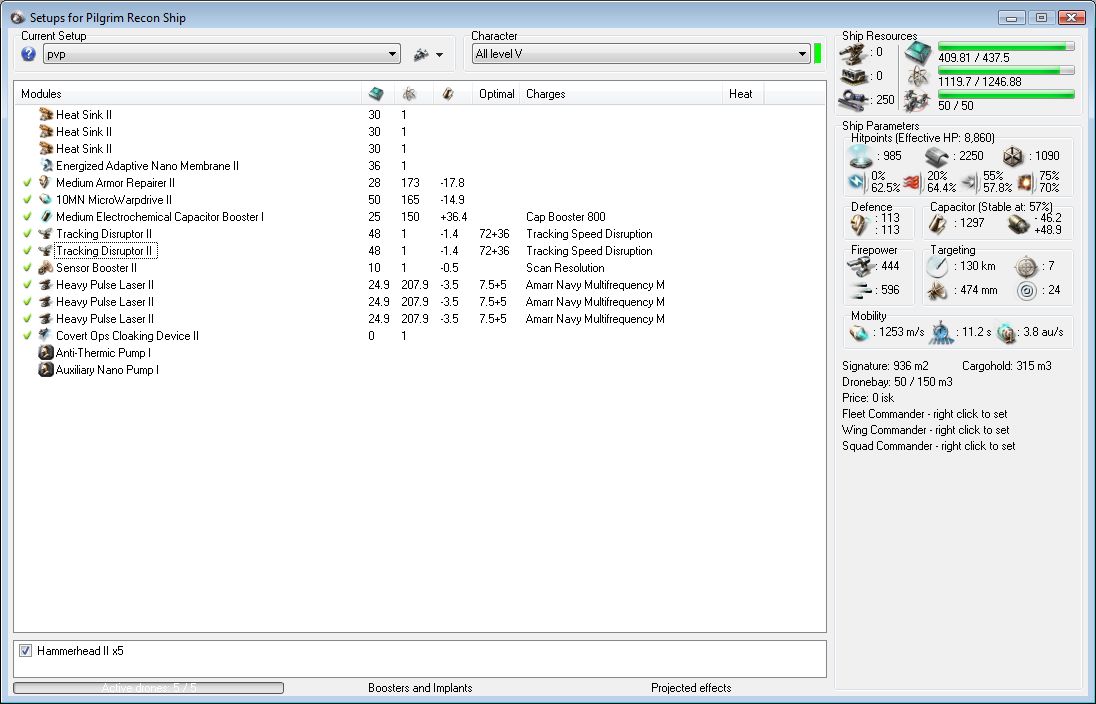The image size is (1096, 704).
Task: Toggle 10MN MicroWarpdrive II active checkmark
Action: coord(27,199)
